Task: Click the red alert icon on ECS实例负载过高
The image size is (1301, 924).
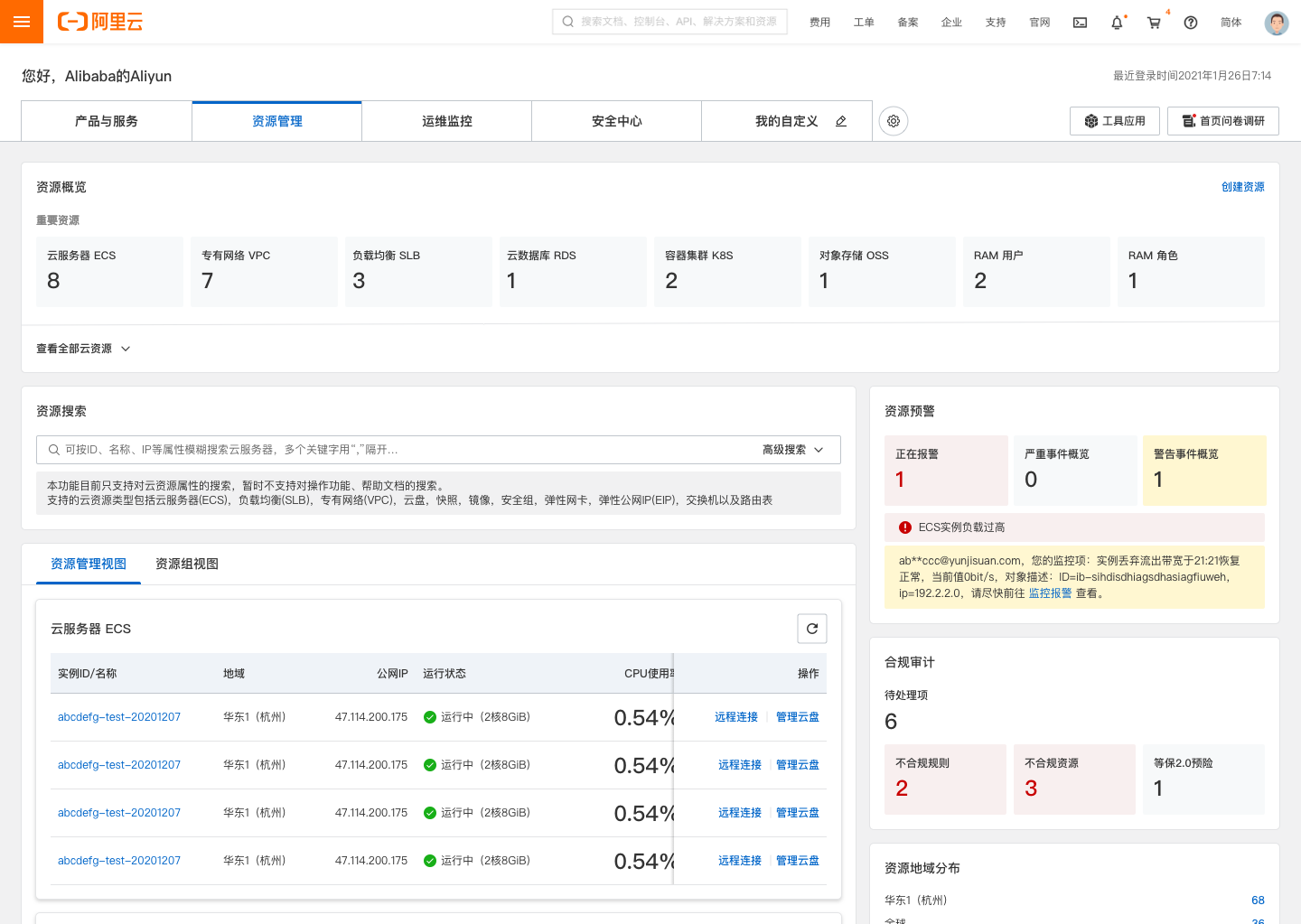Action: 905,527
